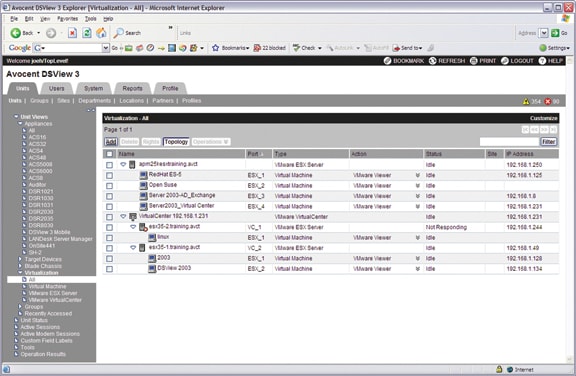The width and height of the screenshot is (576, 376).
Task: Toggle the select-all checkbox in table header
Action: tap(109, 154)
